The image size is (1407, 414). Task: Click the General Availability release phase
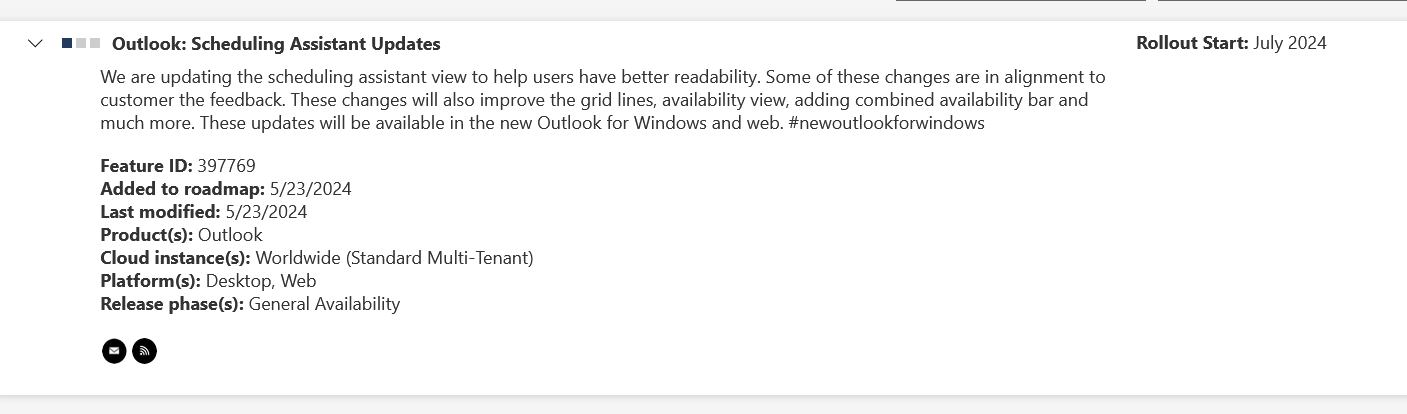[324, 304]
